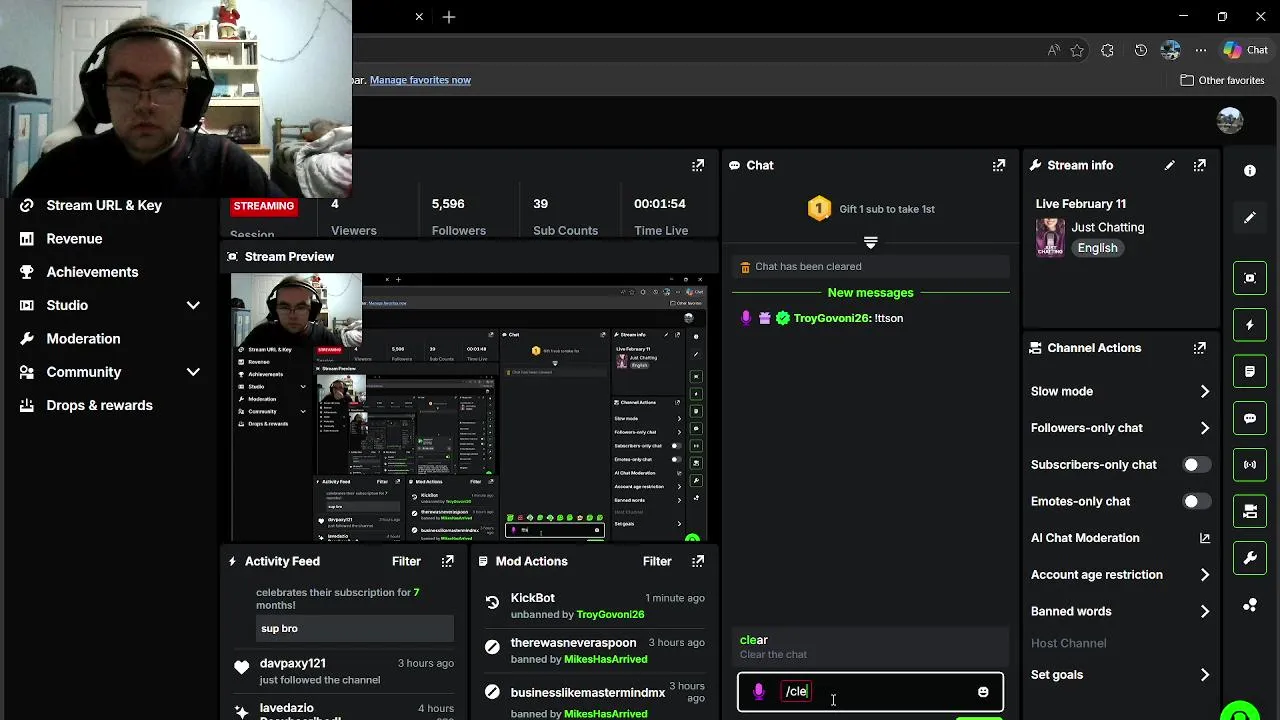This screenshot has height=720, width=1280.
Task: Click the lightning bolt icon in right sidebar
Action: pos(1250,325)
